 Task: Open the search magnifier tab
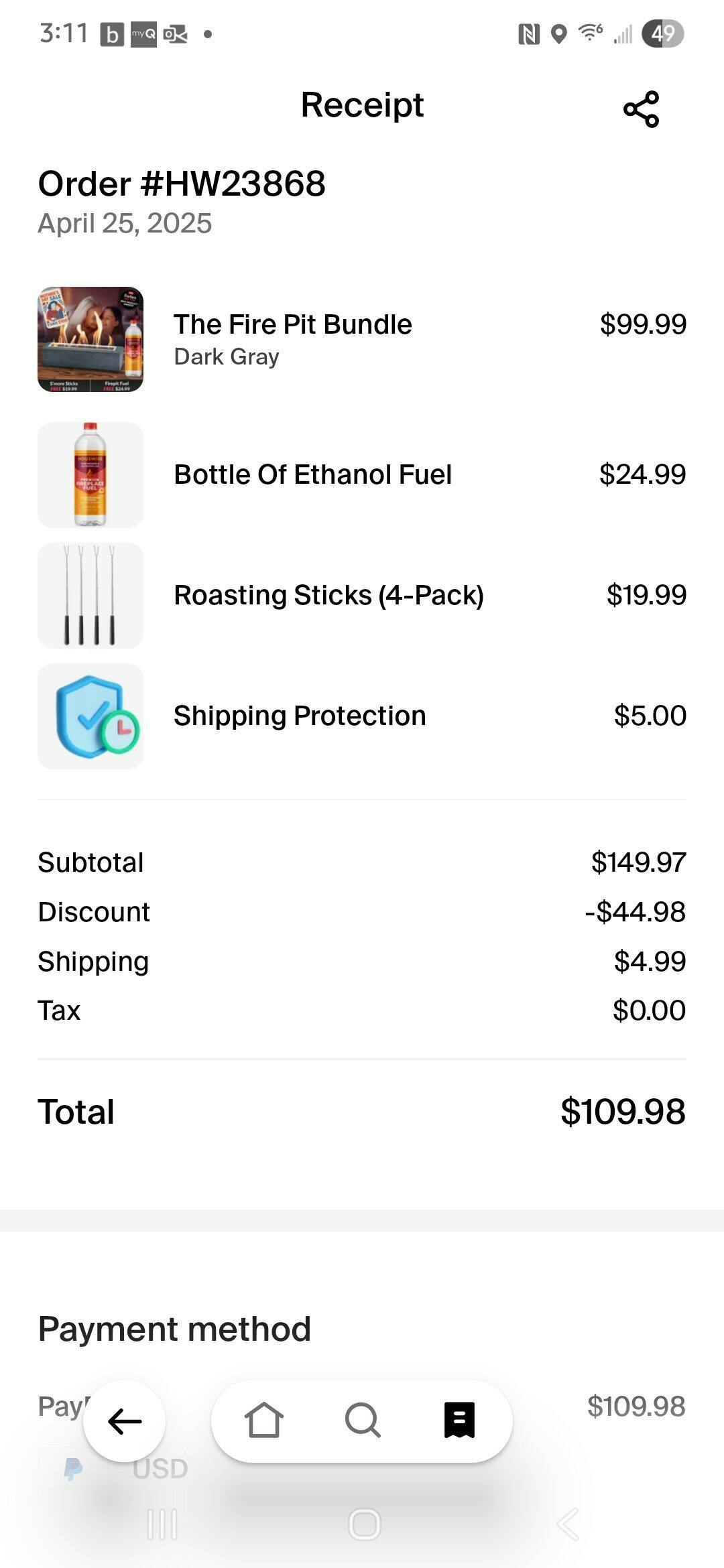[x=363, y=1420]
